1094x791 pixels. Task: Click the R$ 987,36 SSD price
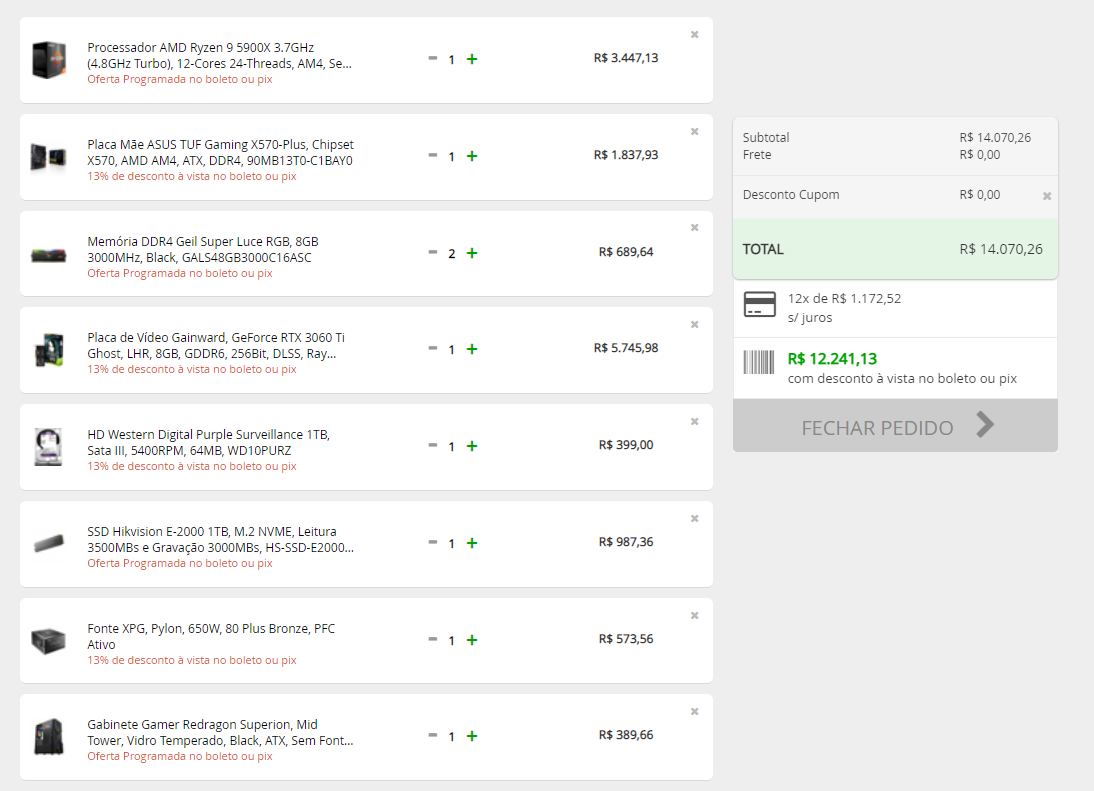tap(626, 542)
